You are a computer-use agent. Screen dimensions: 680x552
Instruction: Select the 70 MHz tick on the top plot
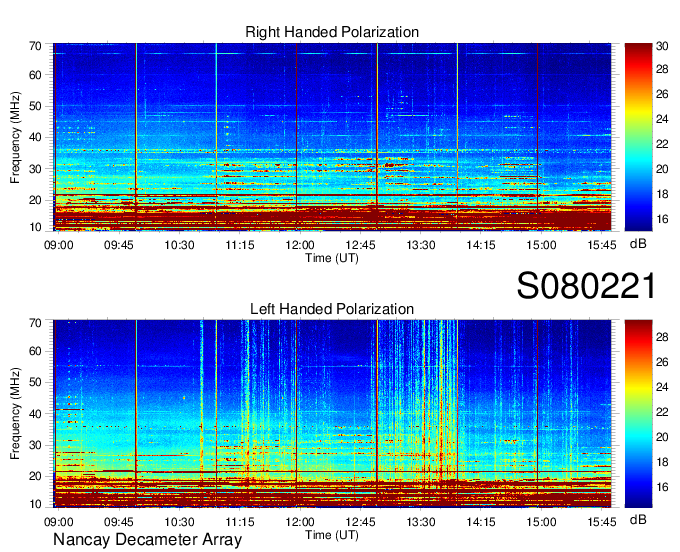coord(35,46)
